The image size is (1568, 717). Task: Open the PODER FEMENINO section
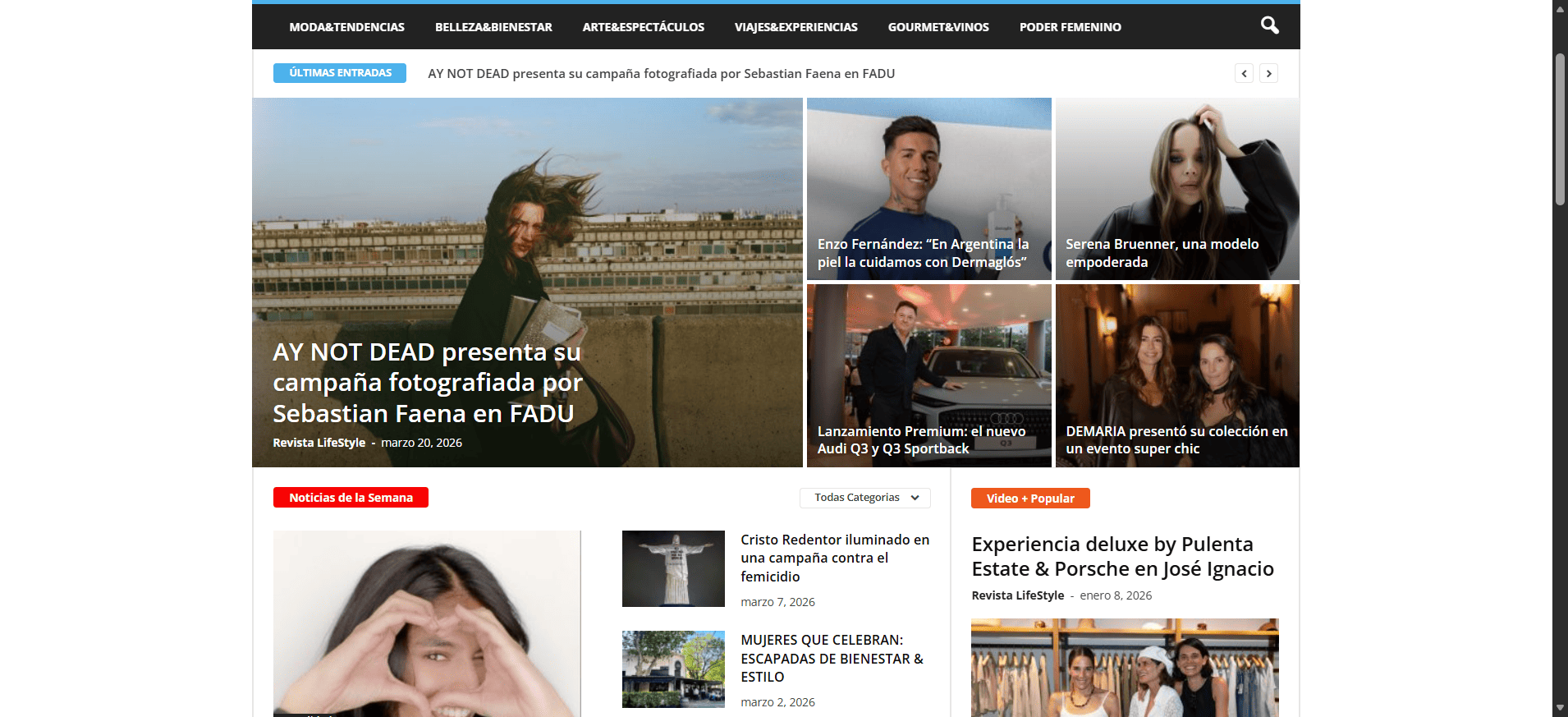coord(1070,27)
